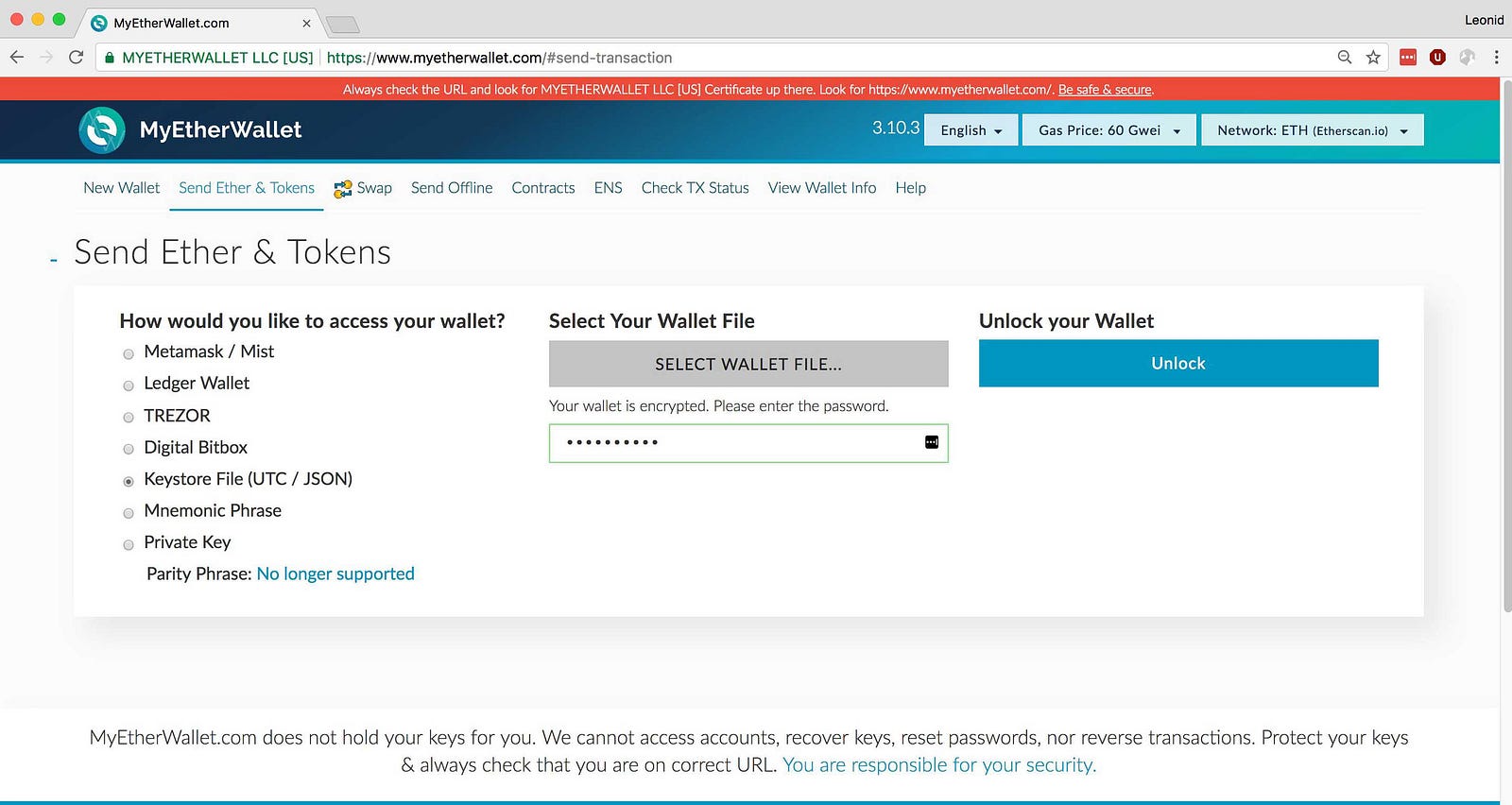Click the MyEtherWallet logo icon

click(102, 129)
